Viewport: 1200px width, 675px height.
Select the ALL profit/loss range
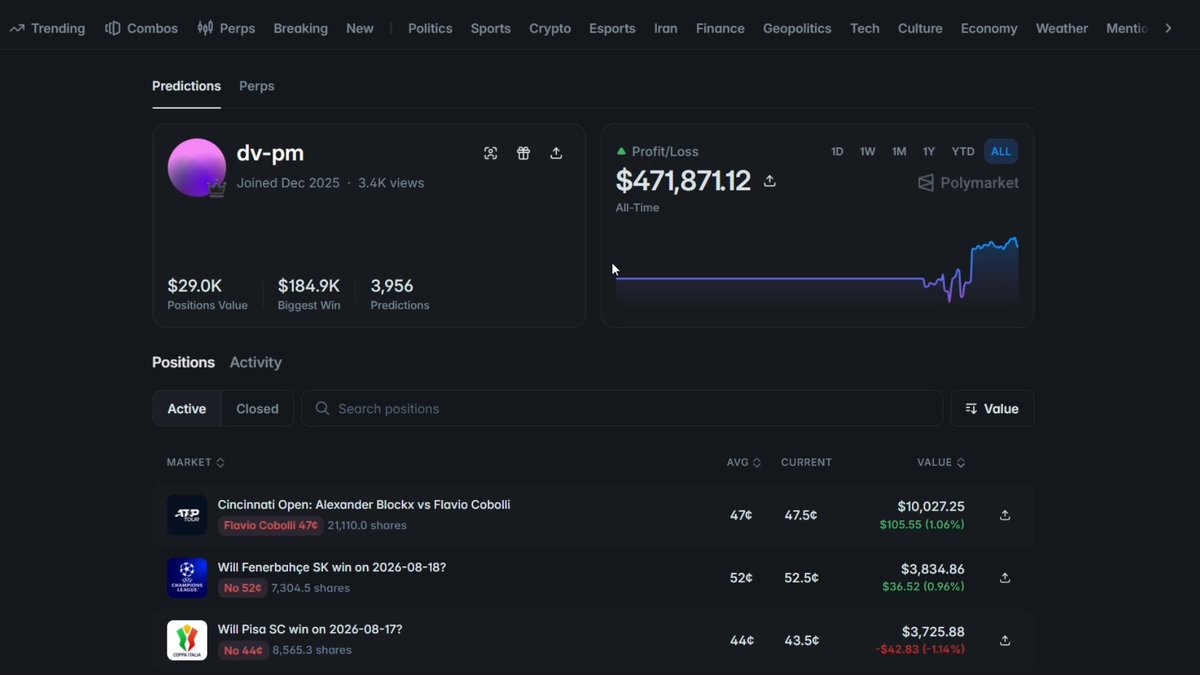tap(1001, 152)
